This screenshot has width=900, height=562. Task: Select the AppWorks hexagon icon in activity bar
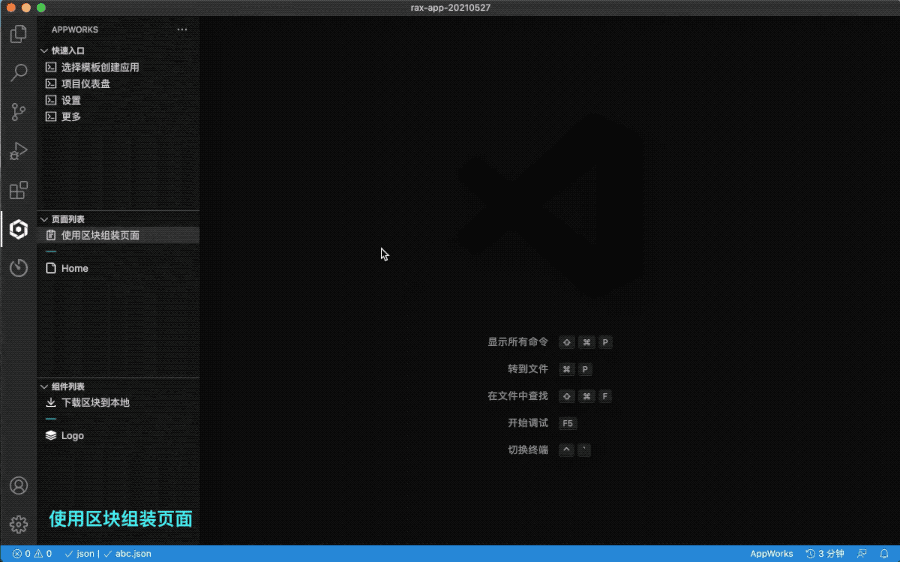18,229
